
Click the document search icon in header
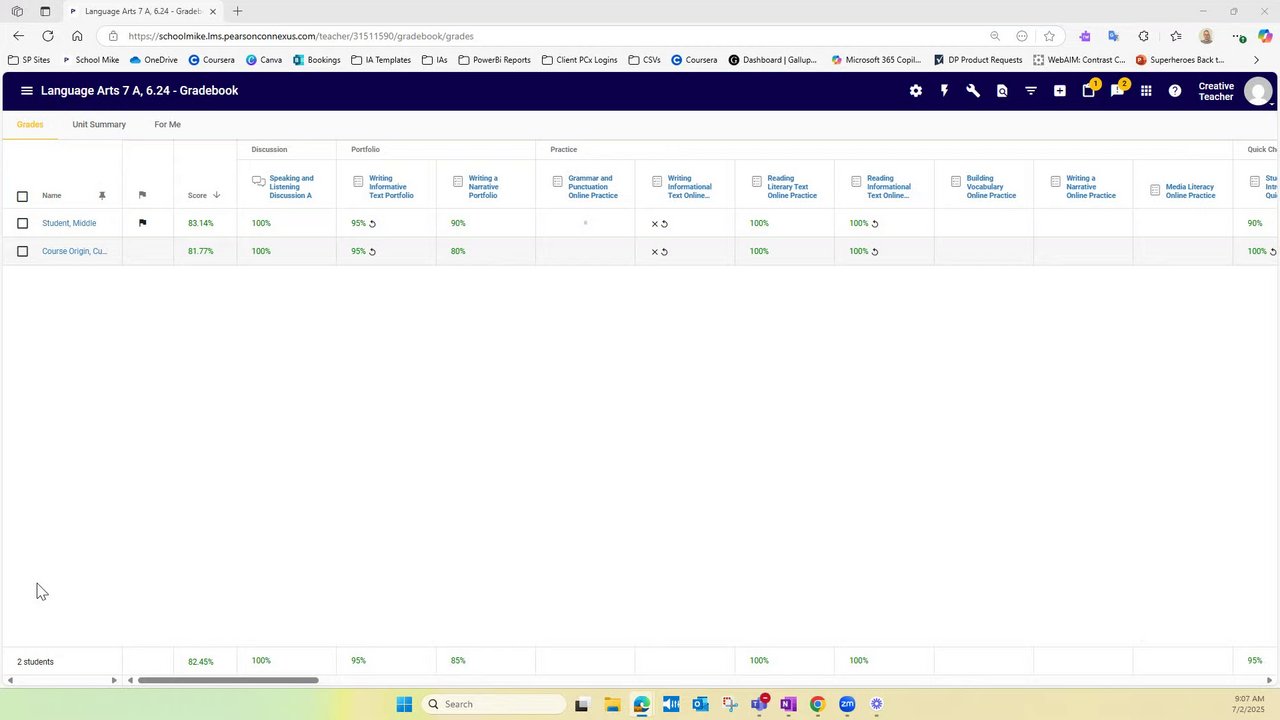1002,91
